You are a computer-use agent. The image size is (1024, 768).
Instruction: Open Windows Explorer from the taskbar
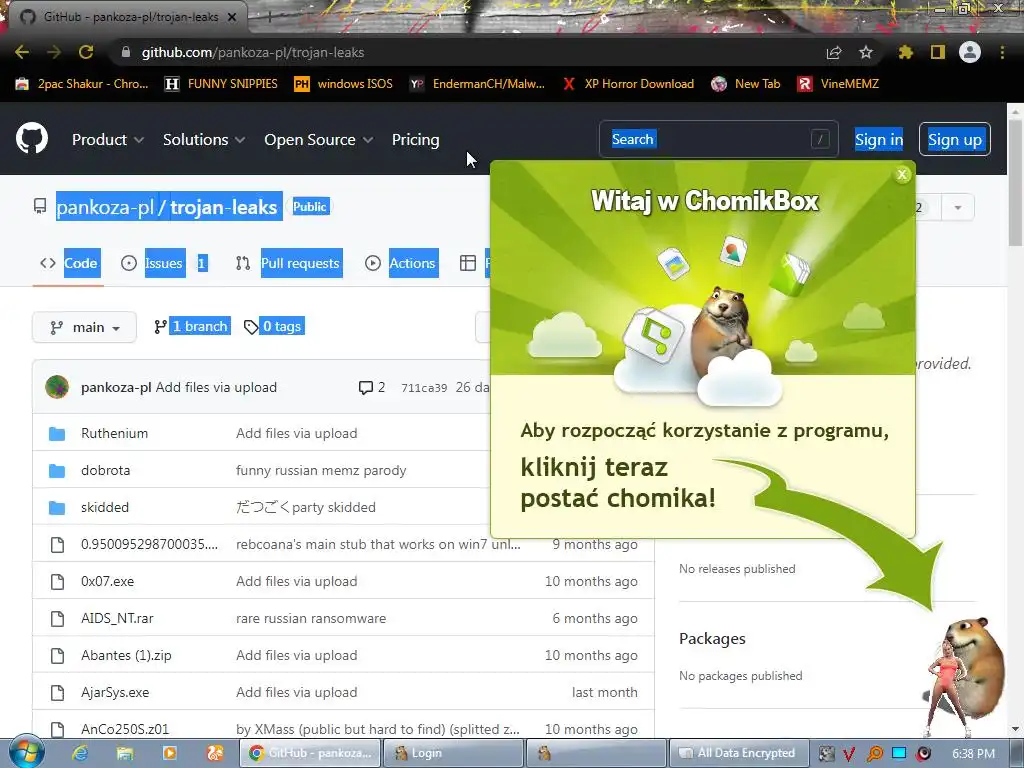pyautogui.click(x=125, y=753)
